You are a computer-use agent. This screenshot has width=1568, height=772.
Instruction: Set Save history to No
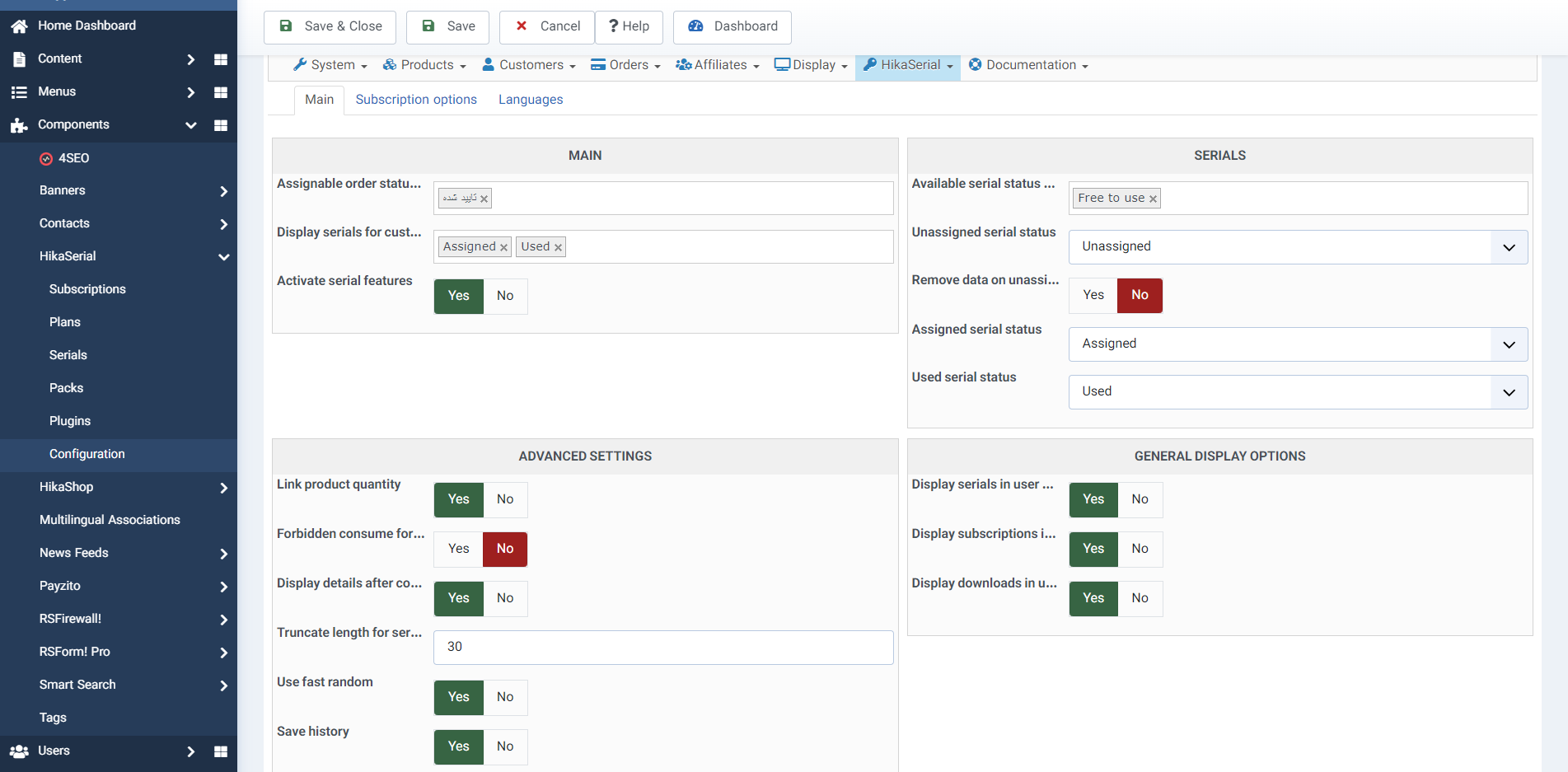pos(505,747)
